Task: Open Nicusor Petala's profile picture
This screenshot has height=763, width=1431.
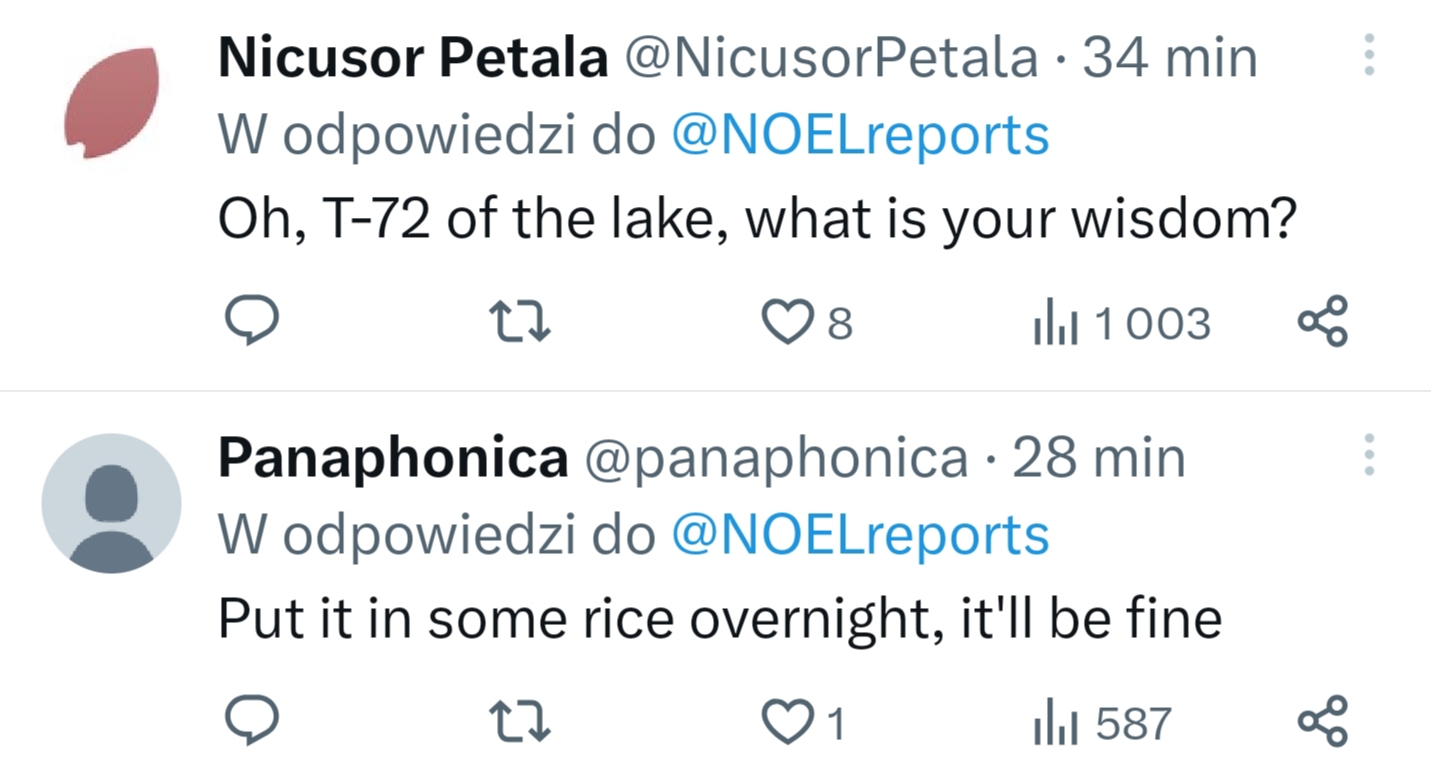Action: pyautogui.click(x=110, y=103)
